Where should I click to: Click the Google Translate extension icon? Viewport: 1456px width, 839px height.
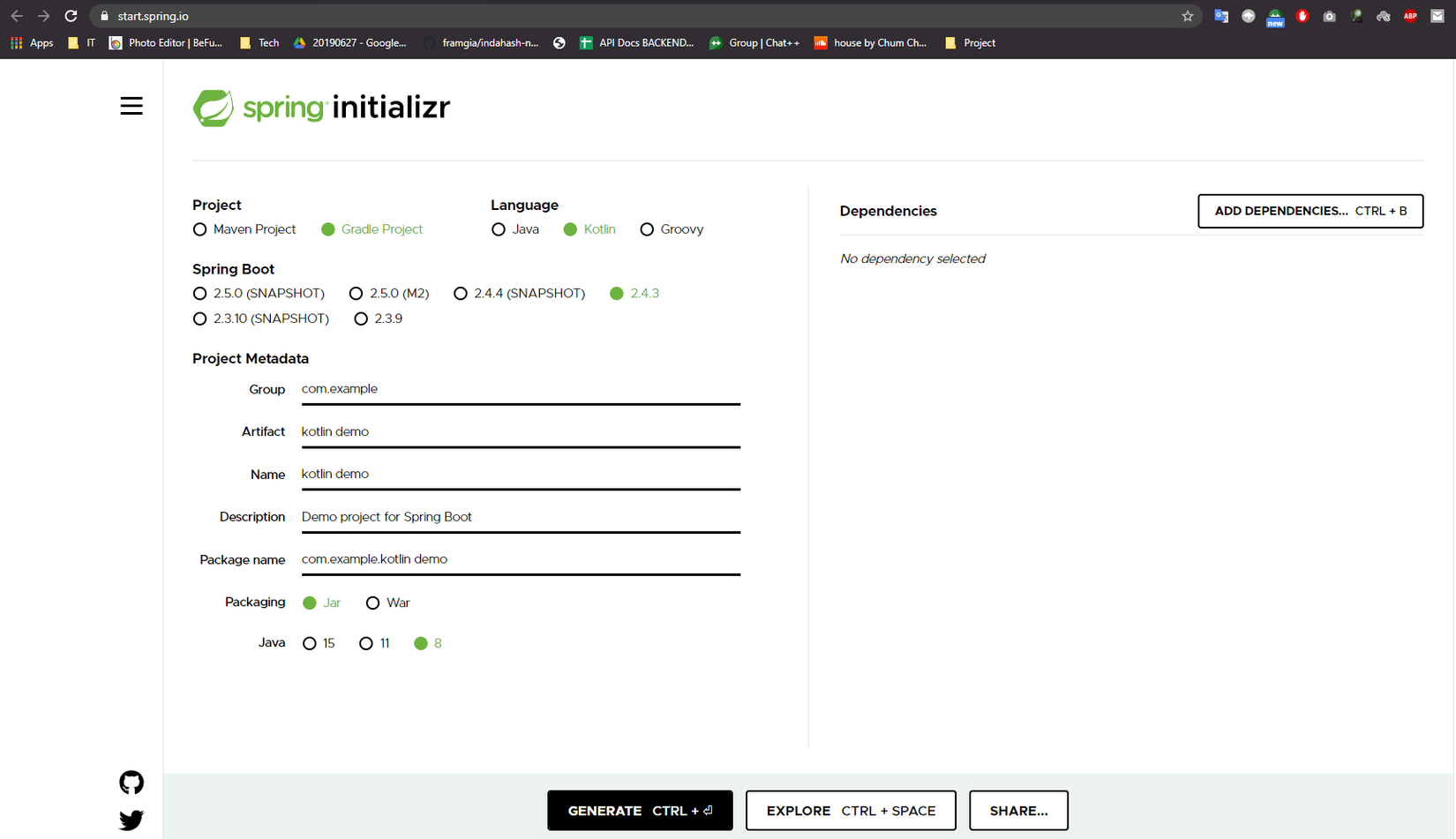tap(1221, 16)
